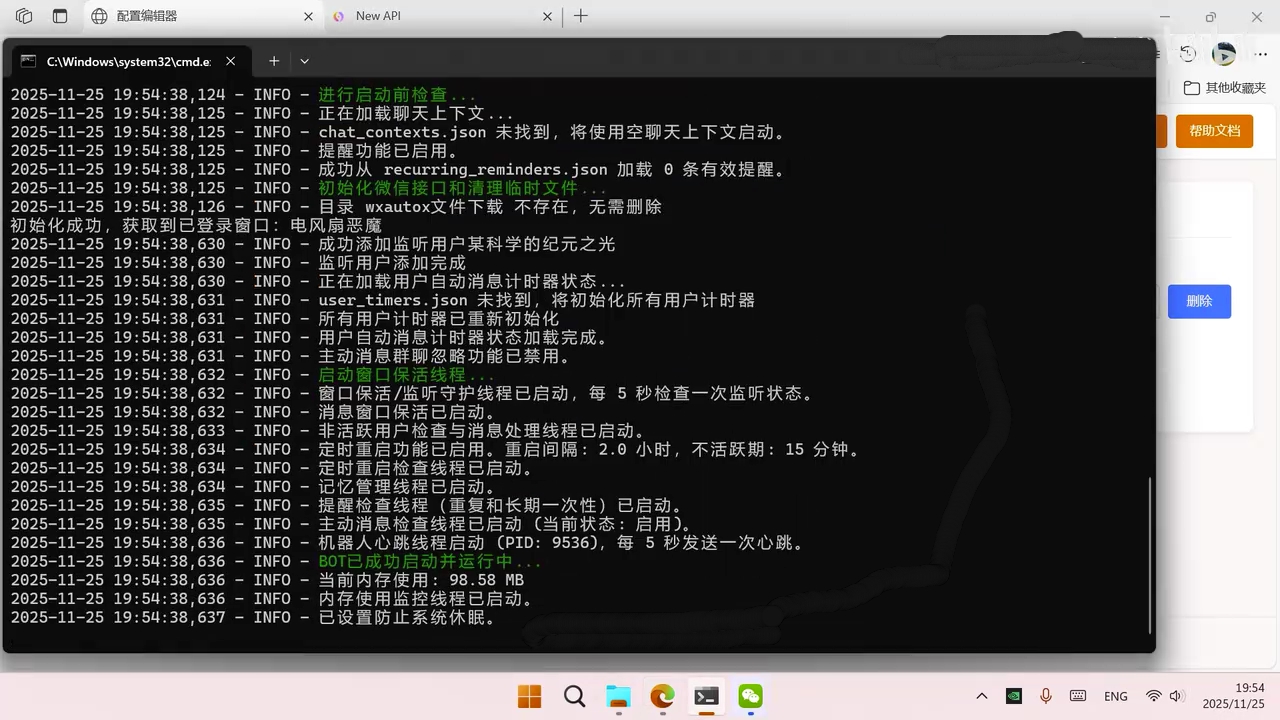Click the blue 删除 button
This screenshot has width=1280, height=720.
coord(1199,301)
